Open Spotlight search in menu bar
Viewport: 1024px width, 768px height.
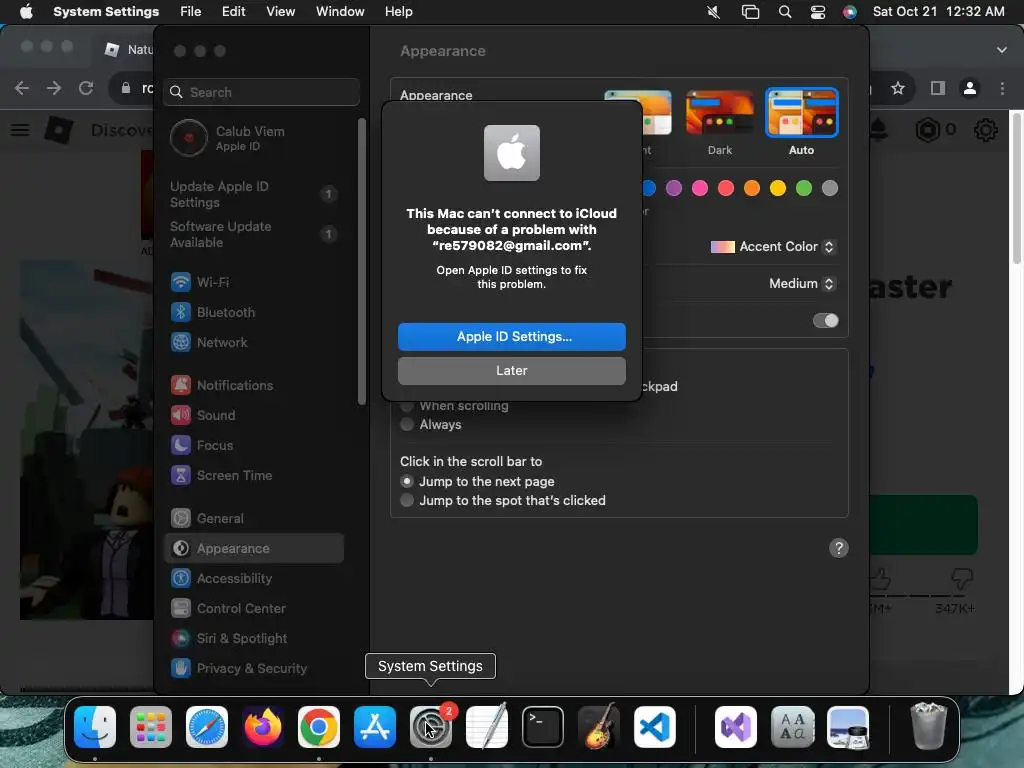[x=785, y=12]
